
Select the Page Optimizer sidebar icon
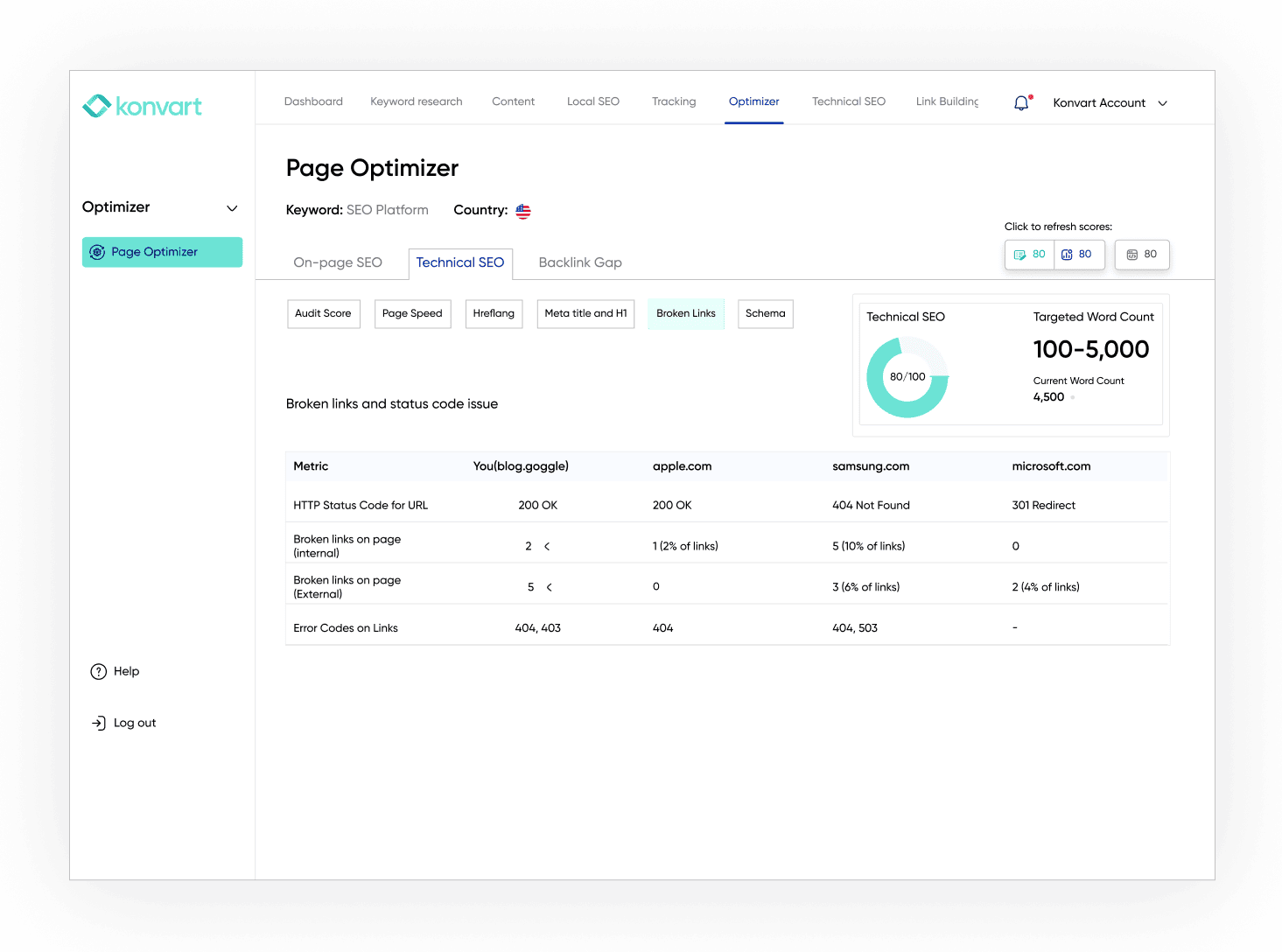pyautogui.click(x=97, y=251)
